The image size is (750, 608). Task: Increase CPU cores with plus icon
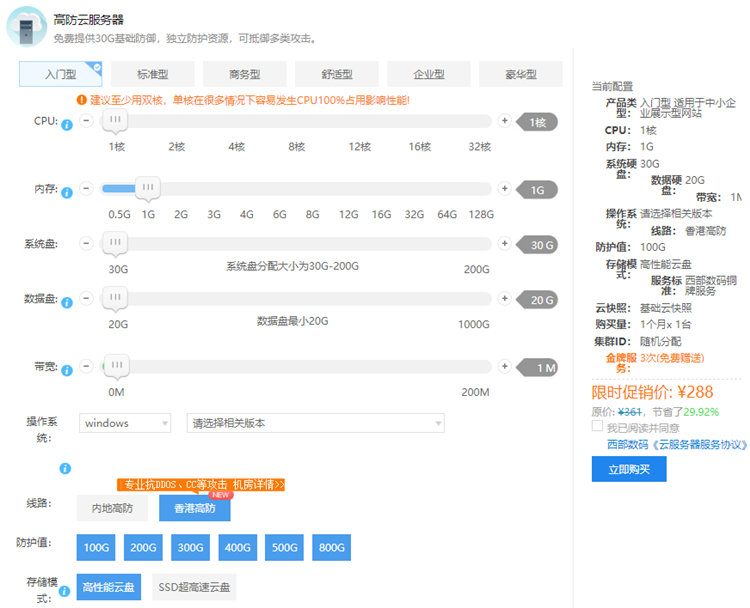[504, 121]
